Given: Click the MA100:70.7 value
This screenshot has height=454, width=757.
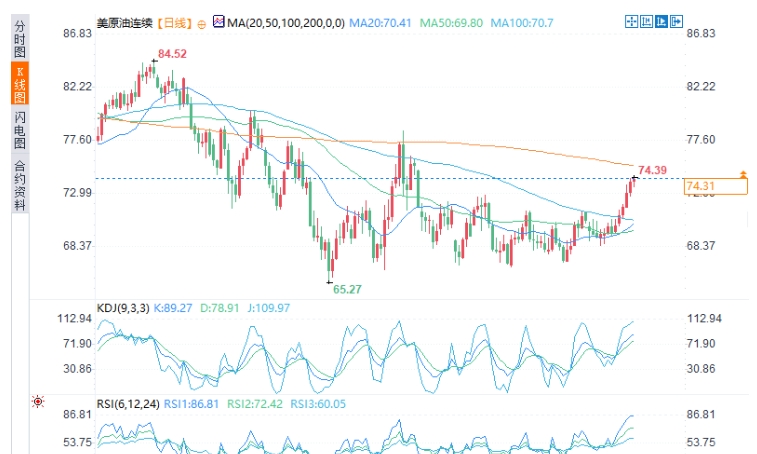Looking at the screenshot, I should pyautogui.click(x=522, y=23).
